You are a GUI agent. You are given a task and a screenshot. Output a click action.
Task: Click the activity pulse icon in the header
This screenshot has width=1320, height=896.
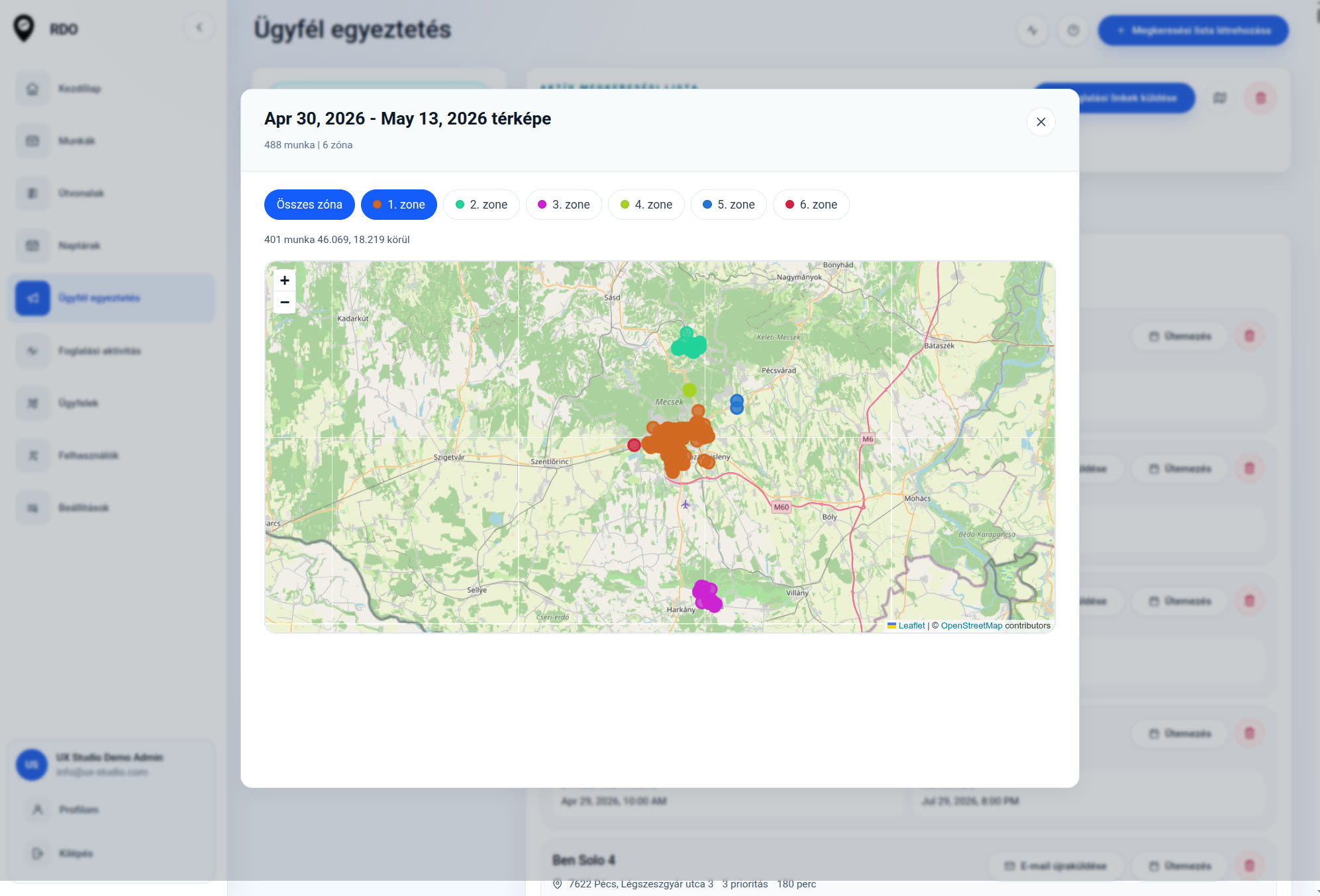coord(1033,30)
